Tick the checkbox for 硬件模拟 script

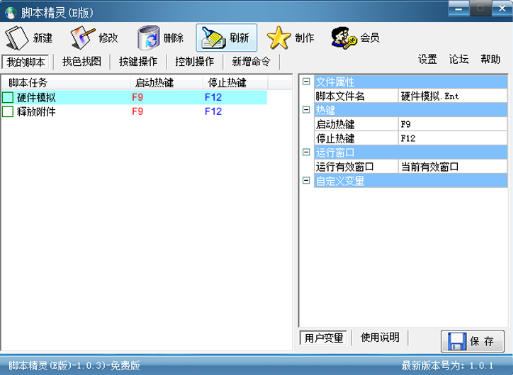[x=8, y=98]
